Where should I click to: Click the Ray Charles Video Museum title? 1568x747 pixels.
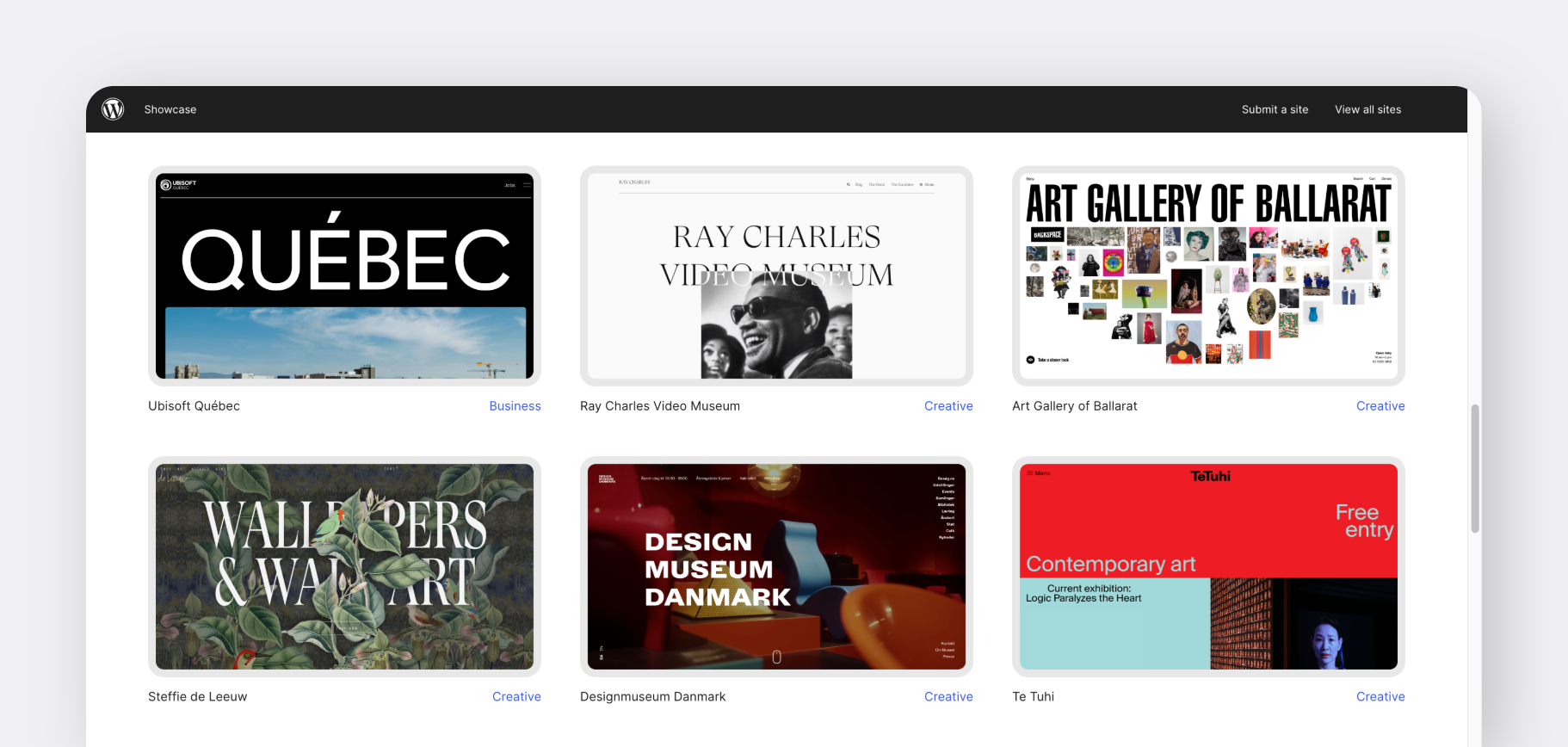[x=660, y=406]
